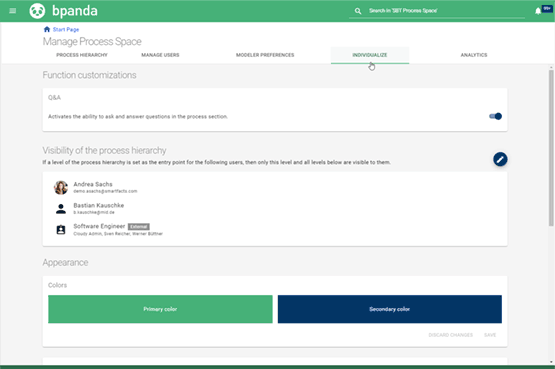Switch to the Process Hierarchy tab
The width and height of the screenshot is (555, 369).
click(x=82, y=55)
